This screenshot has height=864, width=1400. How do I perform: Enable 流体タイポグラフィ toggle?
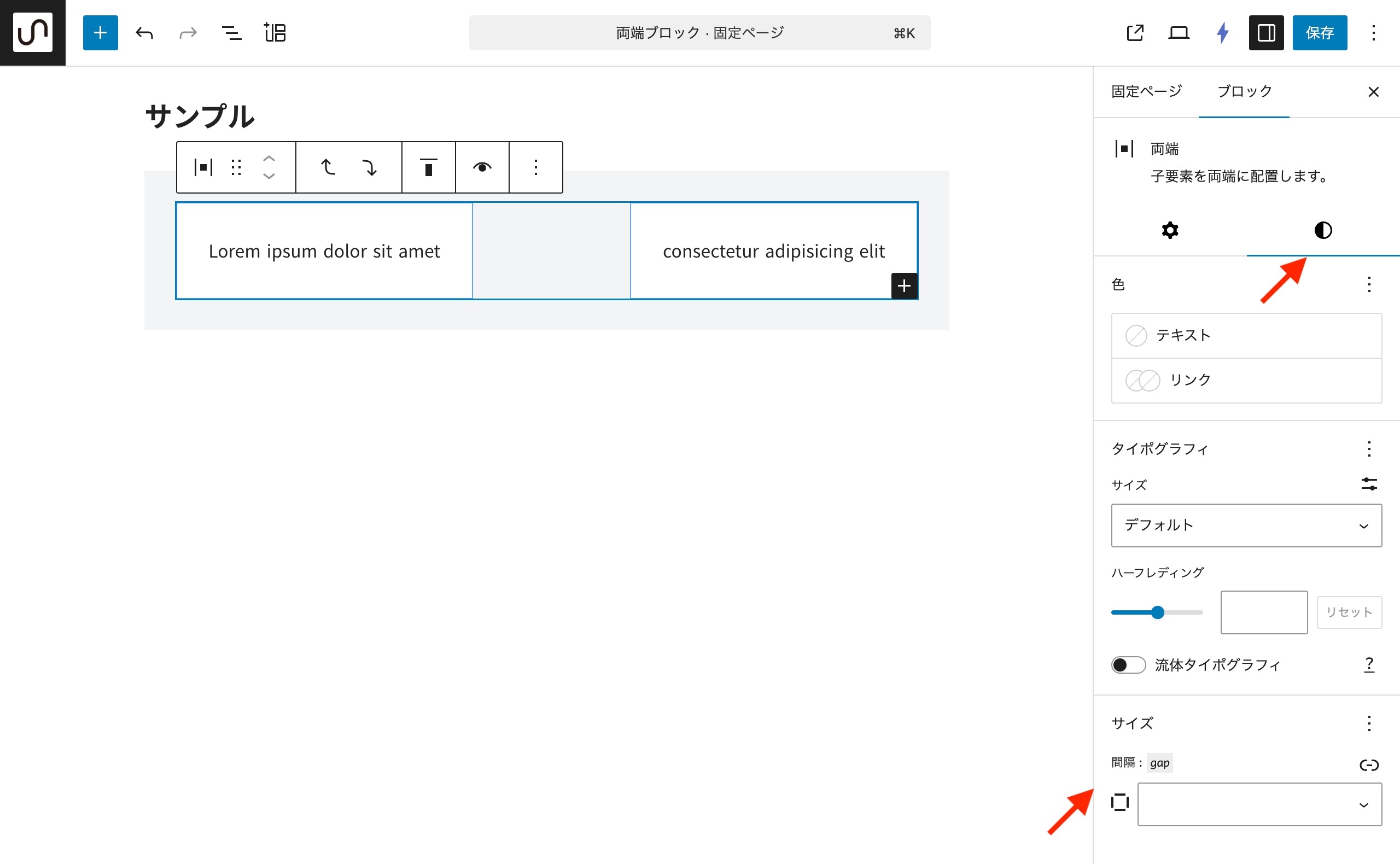(1128, 664)
